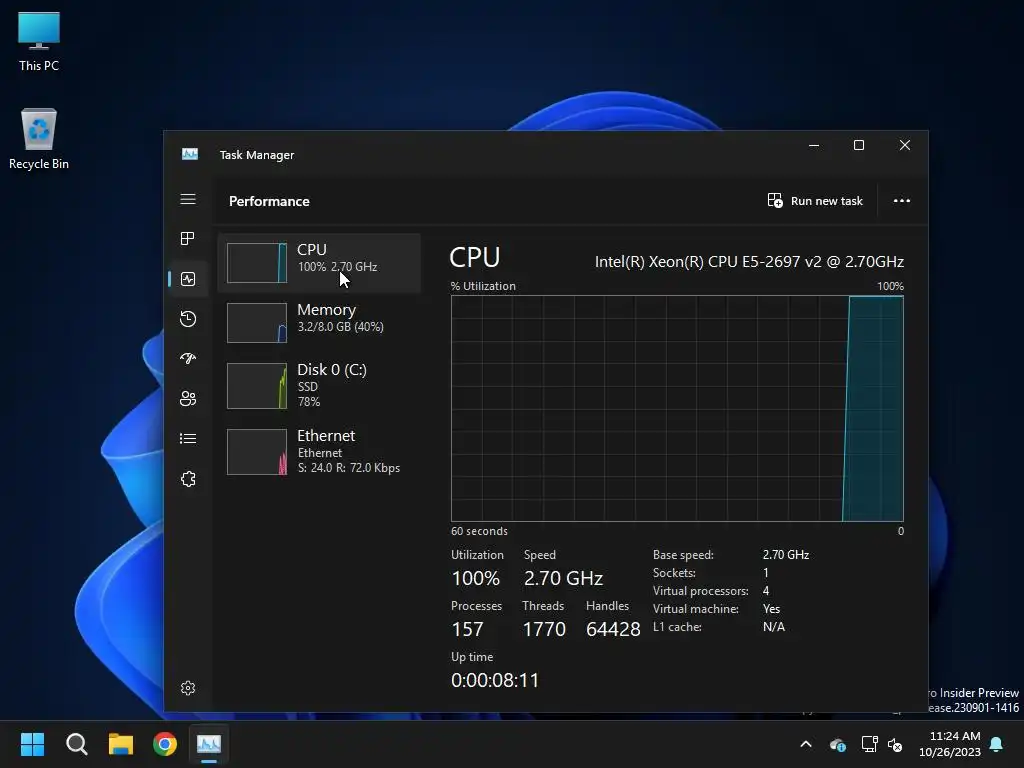Click the CPU mini graph thumbnail
This screenshot has width=1024, height=768.
click(x=257, y=263)
